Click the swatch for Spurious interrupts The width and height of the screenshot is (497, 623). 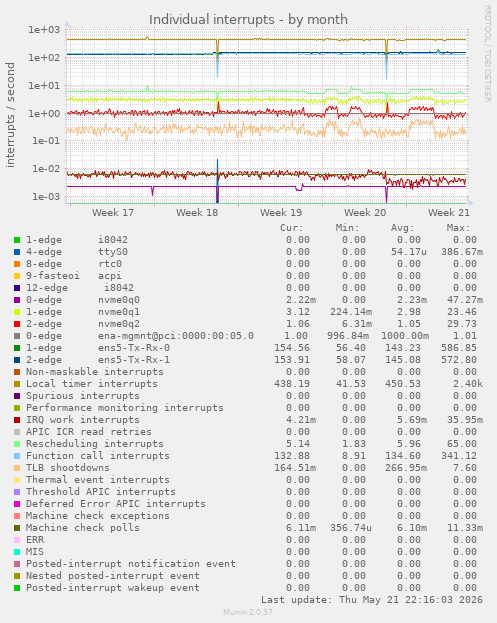(x=17, y=396)
